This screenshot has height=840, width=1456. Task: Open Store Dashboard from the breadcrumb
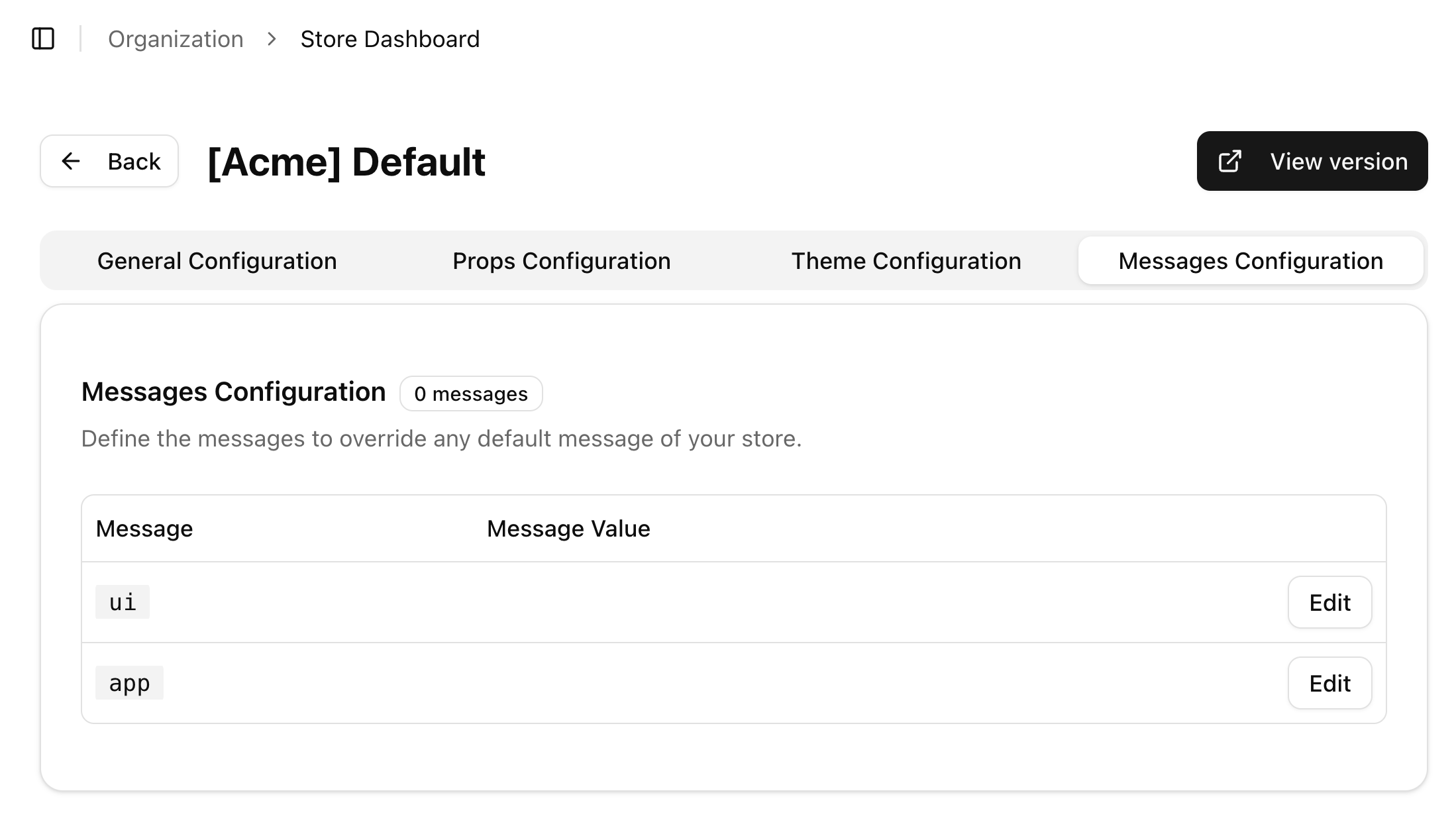390,39
